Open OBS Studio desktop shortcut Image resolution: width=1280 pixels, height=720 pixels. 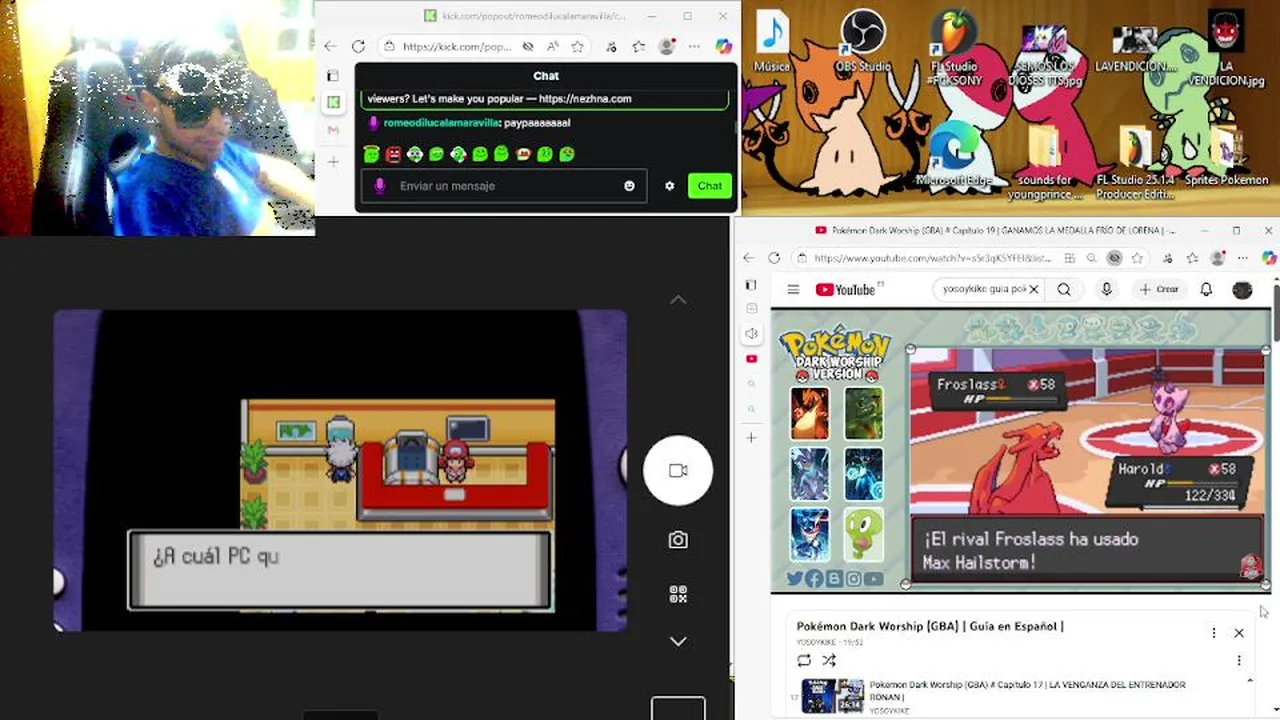pyautogui.click(x=862, y=43)
